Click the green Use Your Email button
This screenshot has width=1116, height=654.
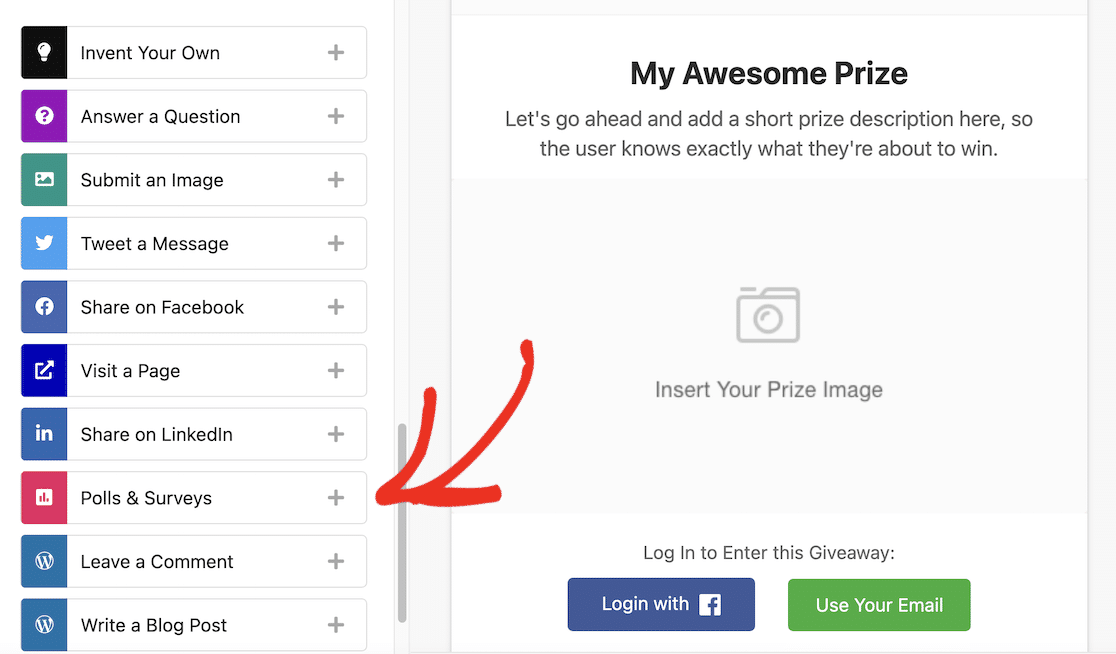[879, 605]
